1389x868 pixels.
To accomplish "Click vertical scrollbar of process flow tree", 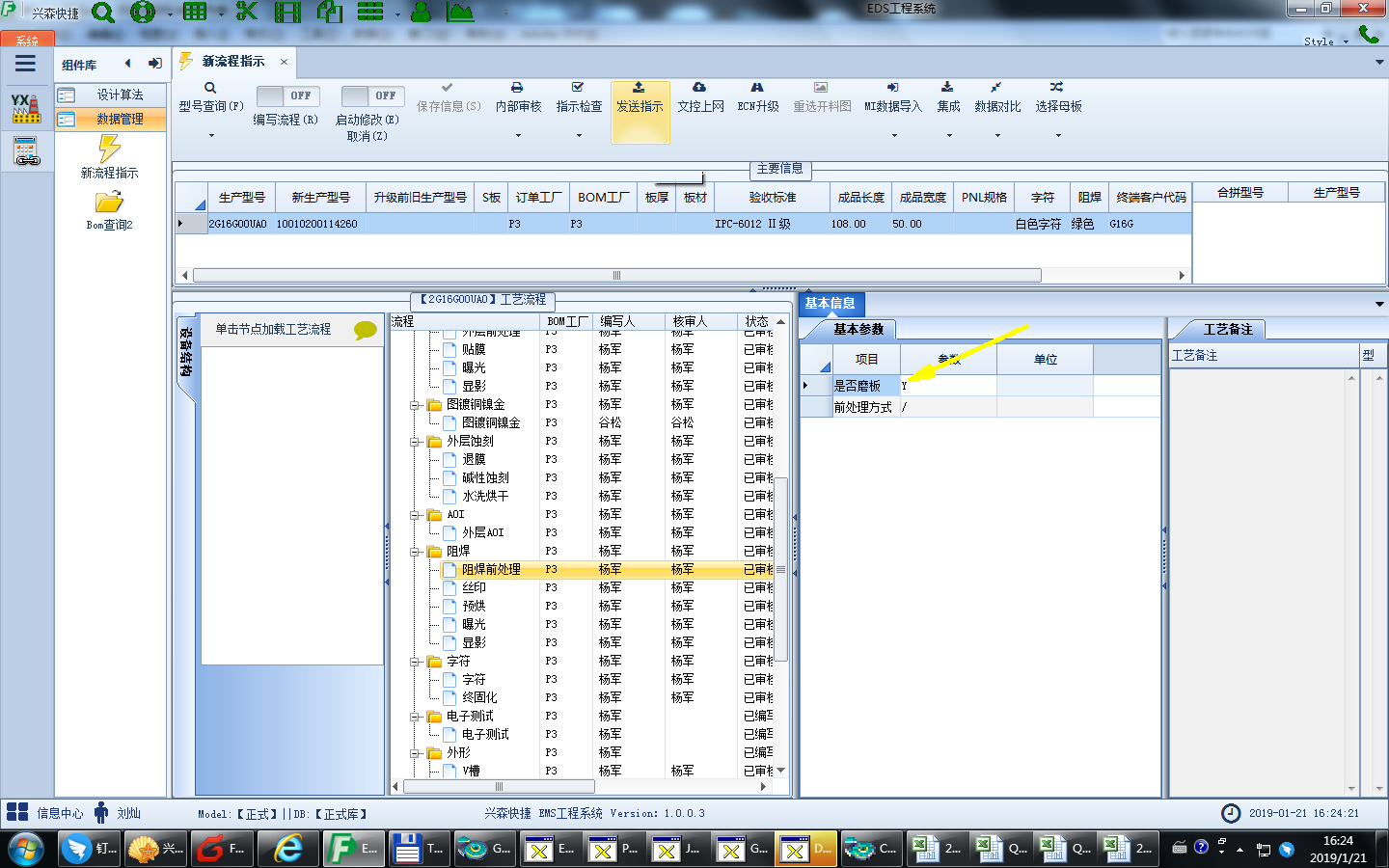I will 782,569.
